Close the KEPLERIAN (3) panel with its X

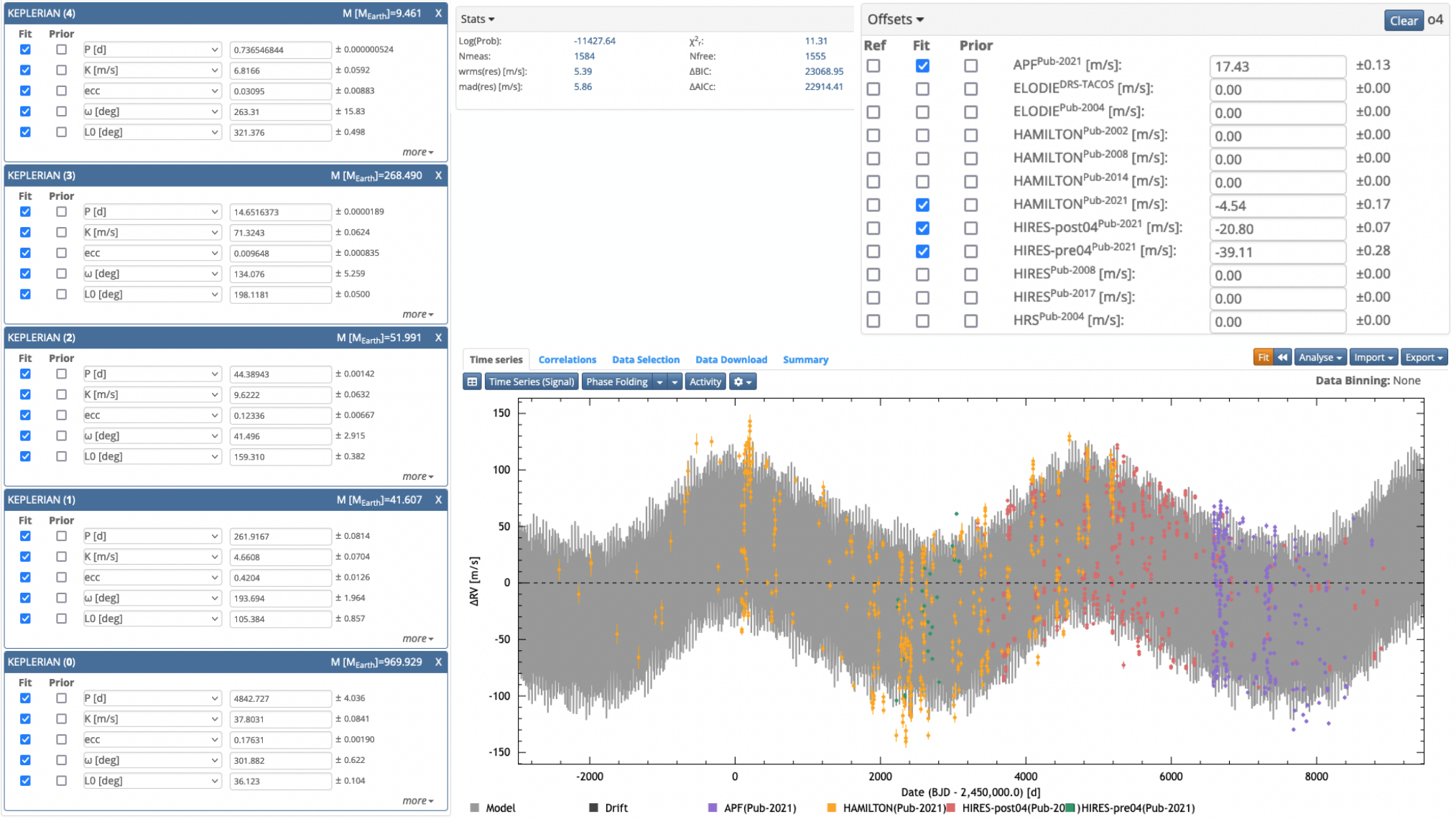pos(438,176)
